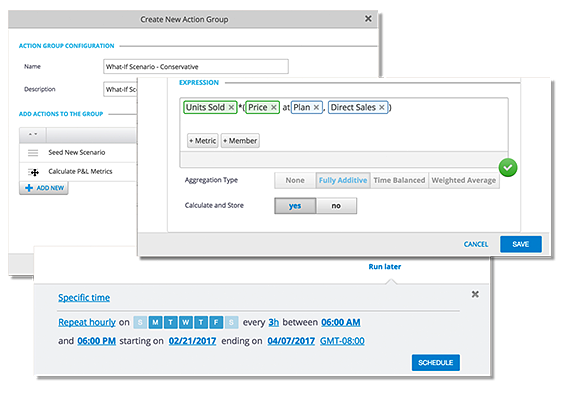Insert a member with + Member button

tap(240, 141)
